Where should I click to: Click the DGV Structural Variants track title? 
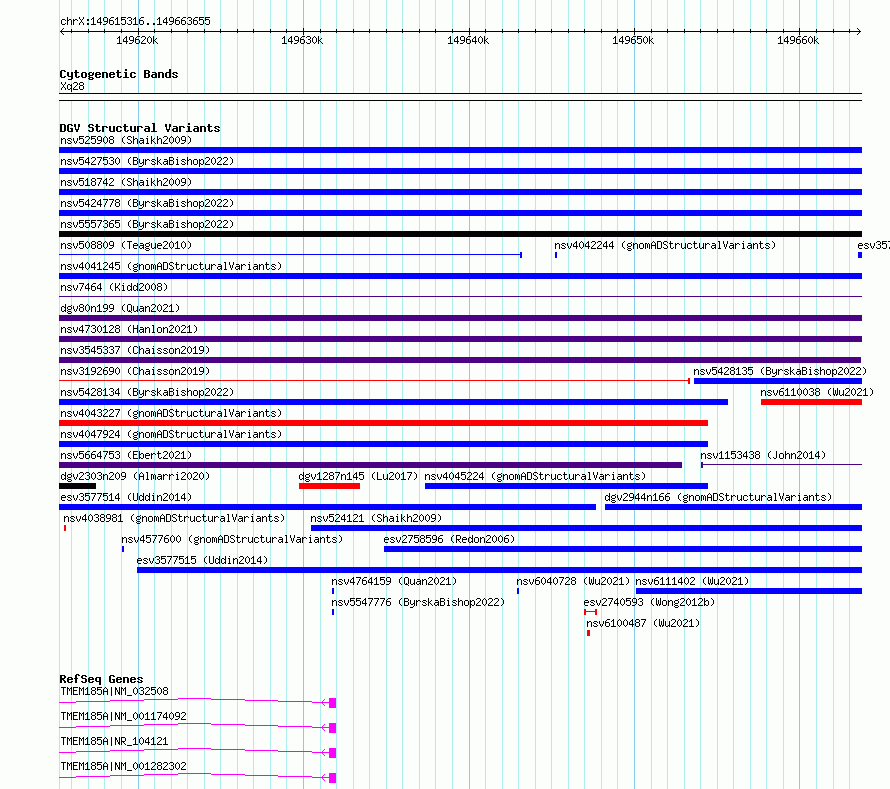[140, 128]
